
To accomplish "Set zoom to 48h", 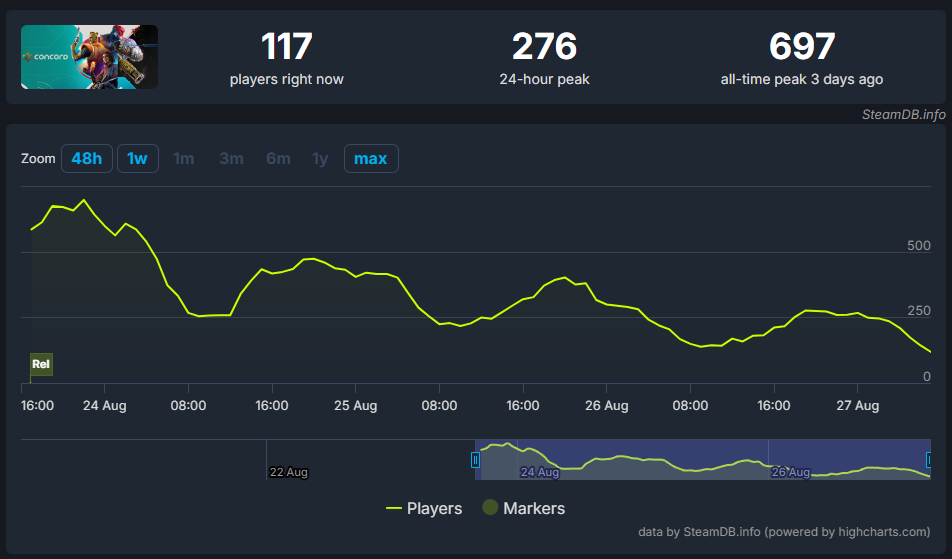I will click(87, 159).
